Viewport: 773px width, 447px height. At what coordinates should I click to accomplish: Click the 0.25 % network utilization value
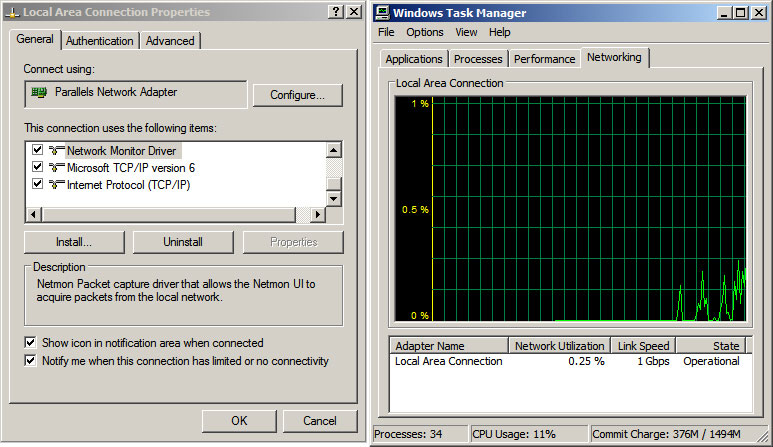[x=586, y=361]
